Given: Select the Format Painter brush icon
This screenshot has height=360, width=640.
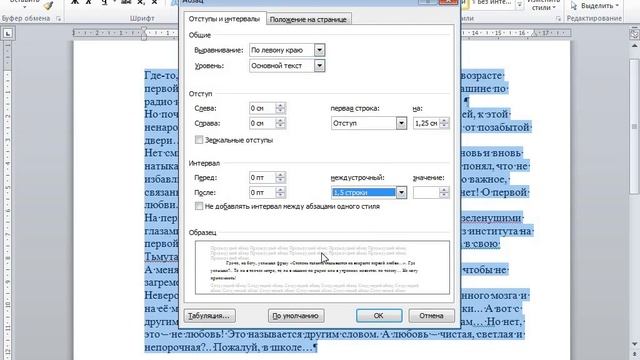Looking at the screenshot, I should 49,5.
